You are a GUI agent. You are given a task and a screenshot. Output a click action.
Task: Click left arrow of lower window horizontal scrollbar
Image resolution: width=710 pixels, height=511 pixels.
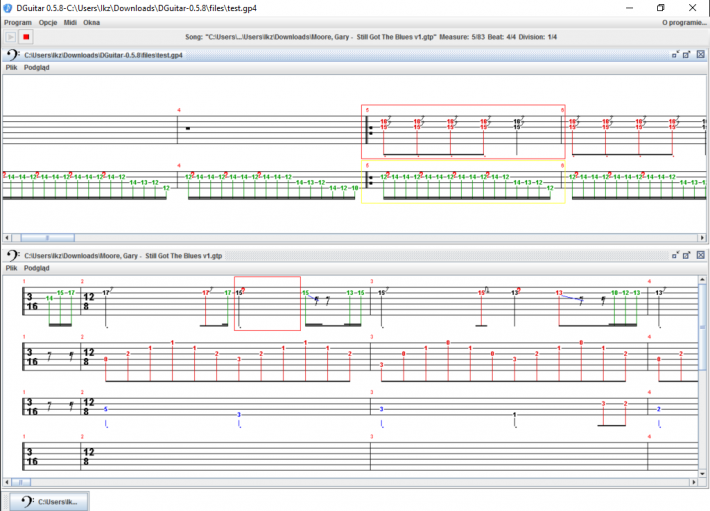[7, 482]
